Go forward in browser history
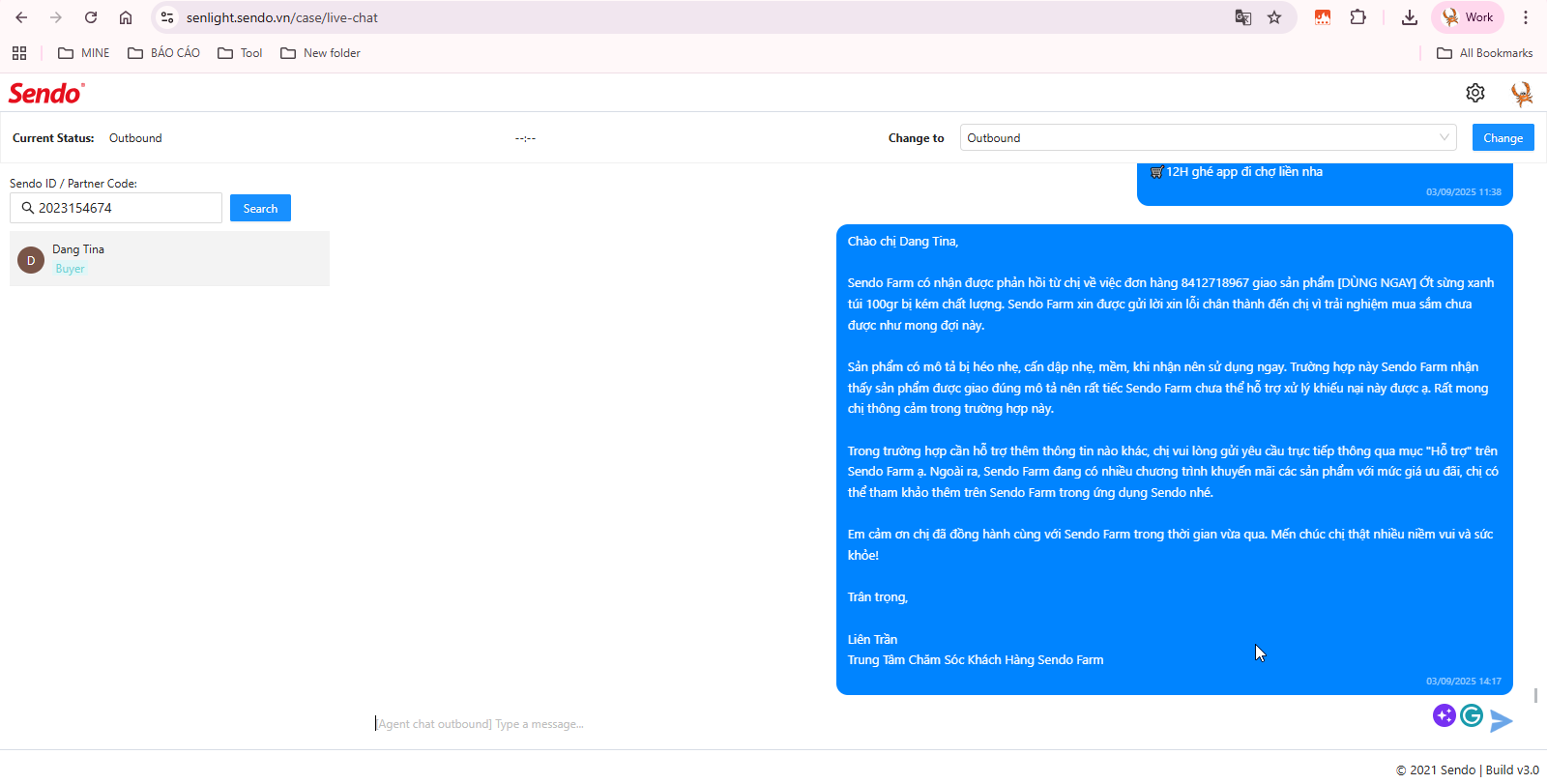 coord(56,17)
